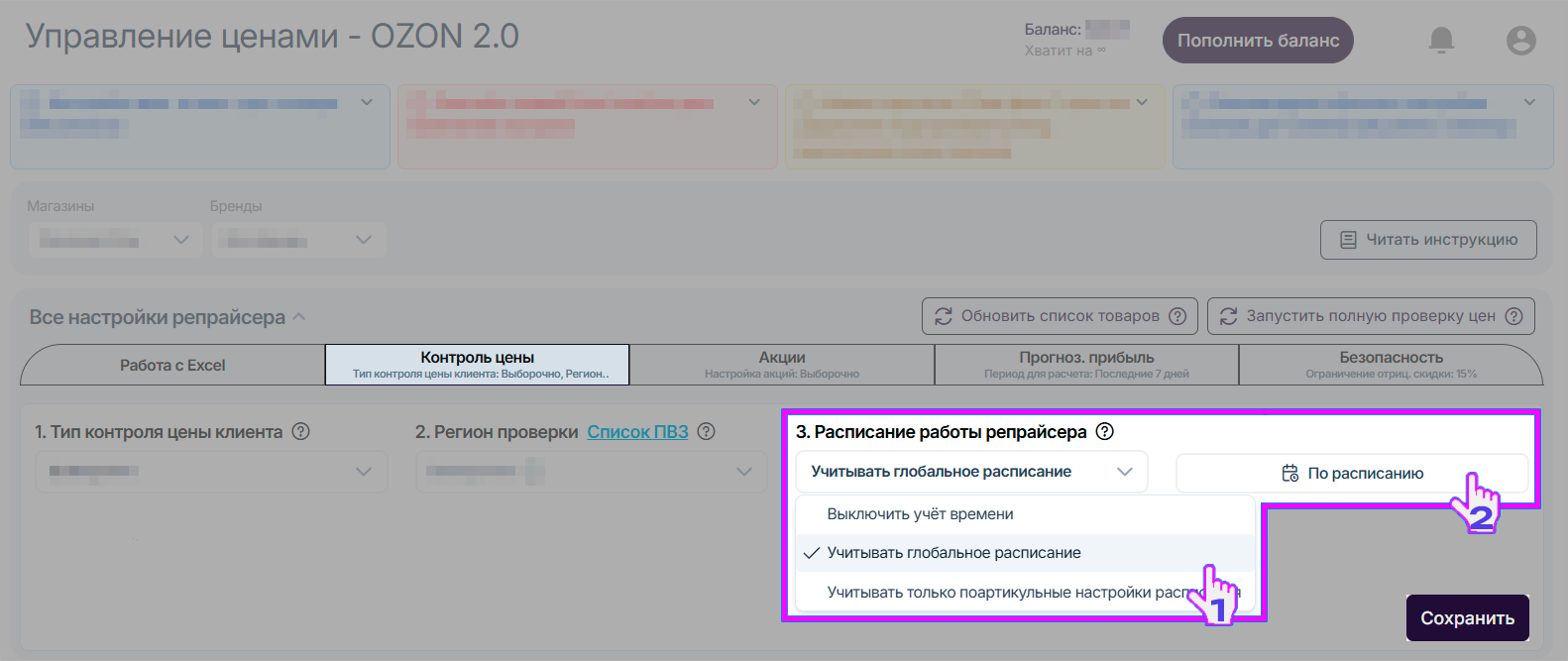The height and width of the screenshot is (661, 1568).
Task: Click refresh icon in Запустить полную проверку цен
Action: click(x=1229, y=316)
